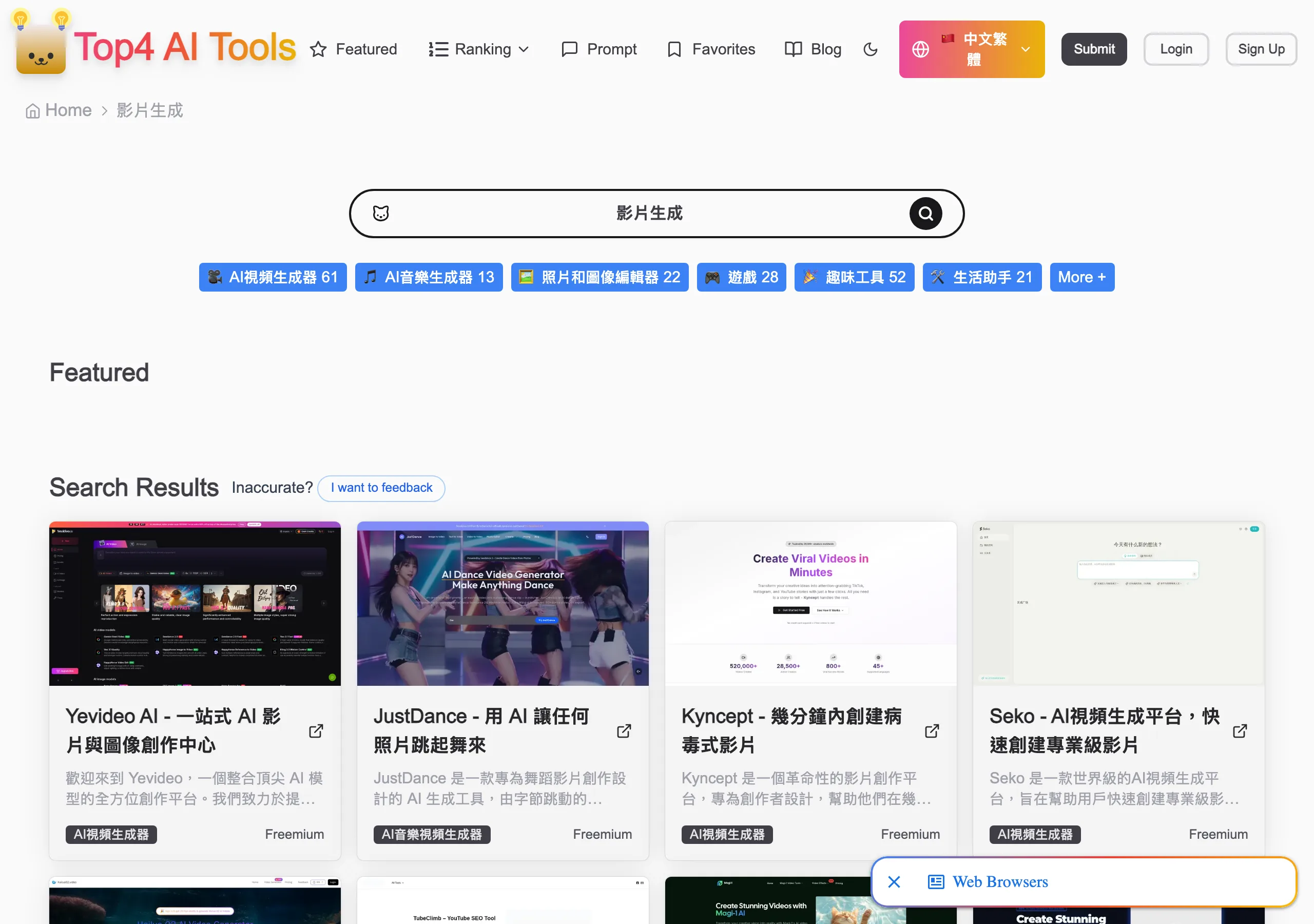Open Yevideo AI external link icon
This screenshot has width=1314, height=924.
coord(316,731)
